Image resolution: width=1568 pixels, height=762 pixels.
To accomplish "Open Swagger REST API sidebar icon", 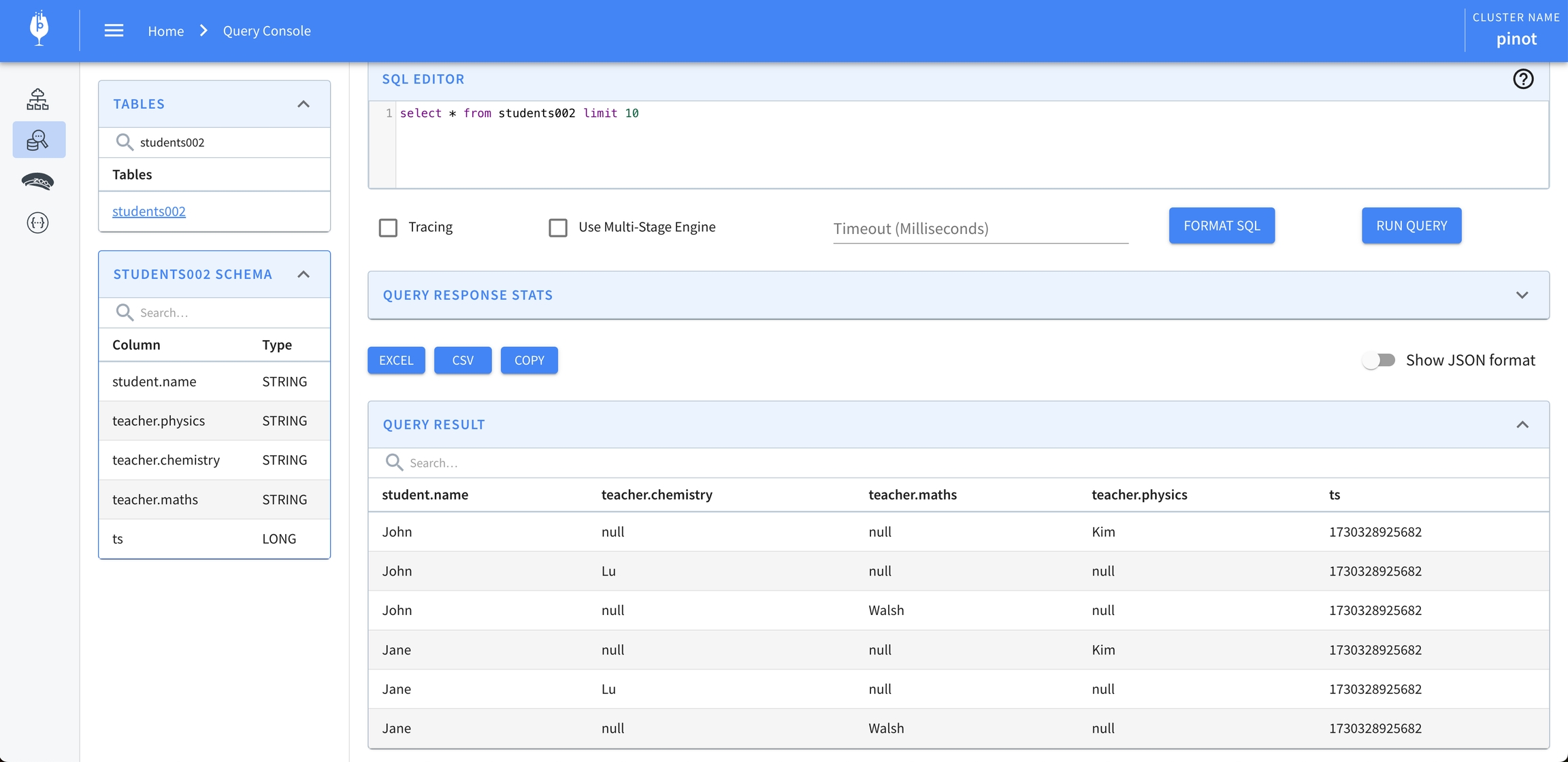I will point(38,222).
